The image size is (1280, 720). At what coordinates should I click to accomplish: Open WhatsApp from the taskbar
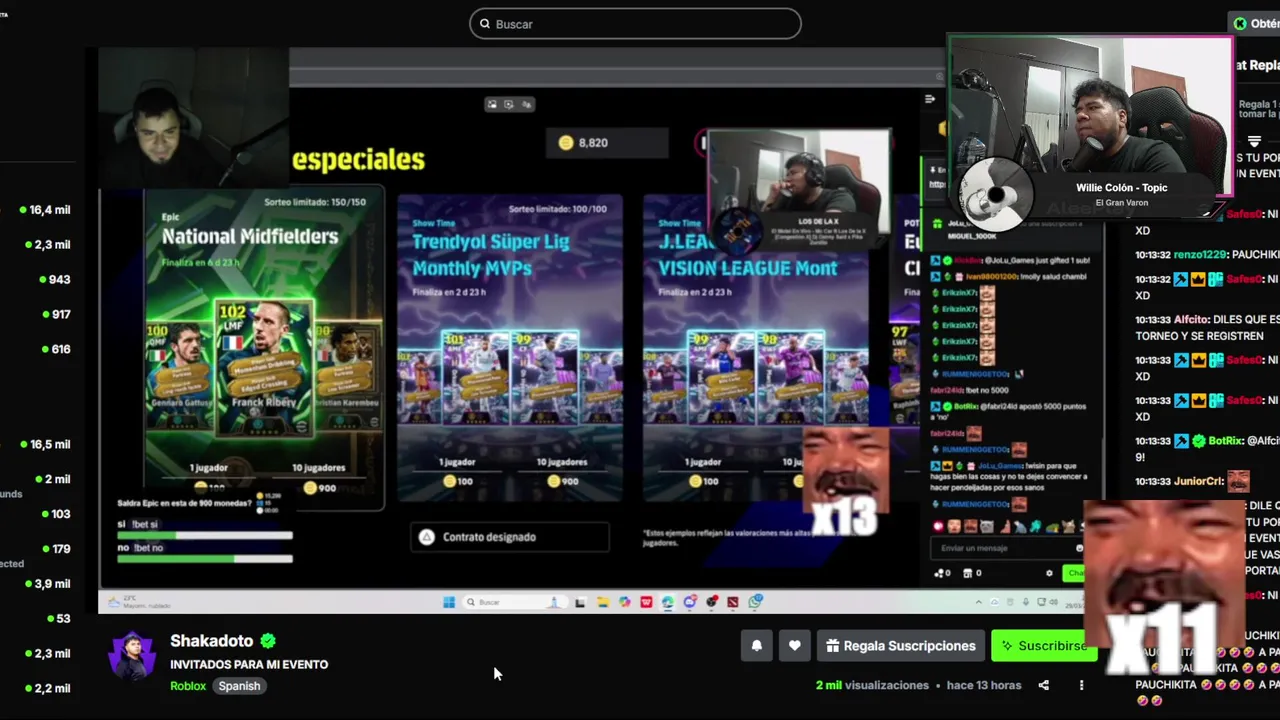(x=755, y=602)
